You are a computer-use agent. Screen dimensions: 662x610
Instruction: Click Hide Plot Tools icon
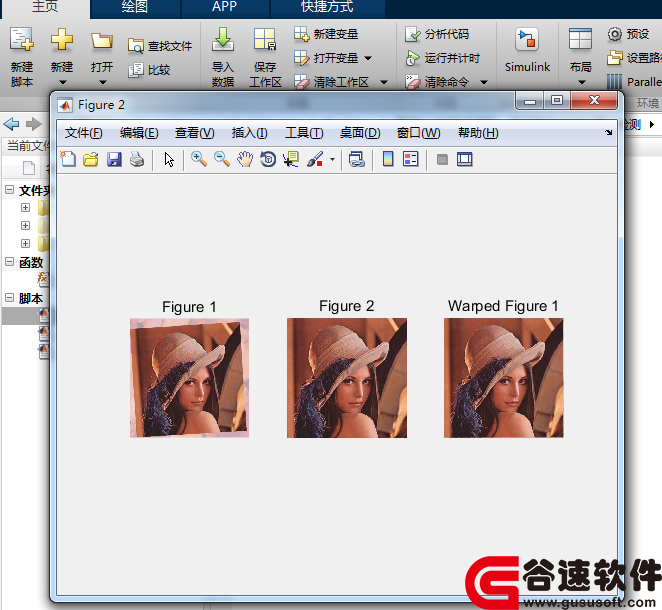coord(442,159)
